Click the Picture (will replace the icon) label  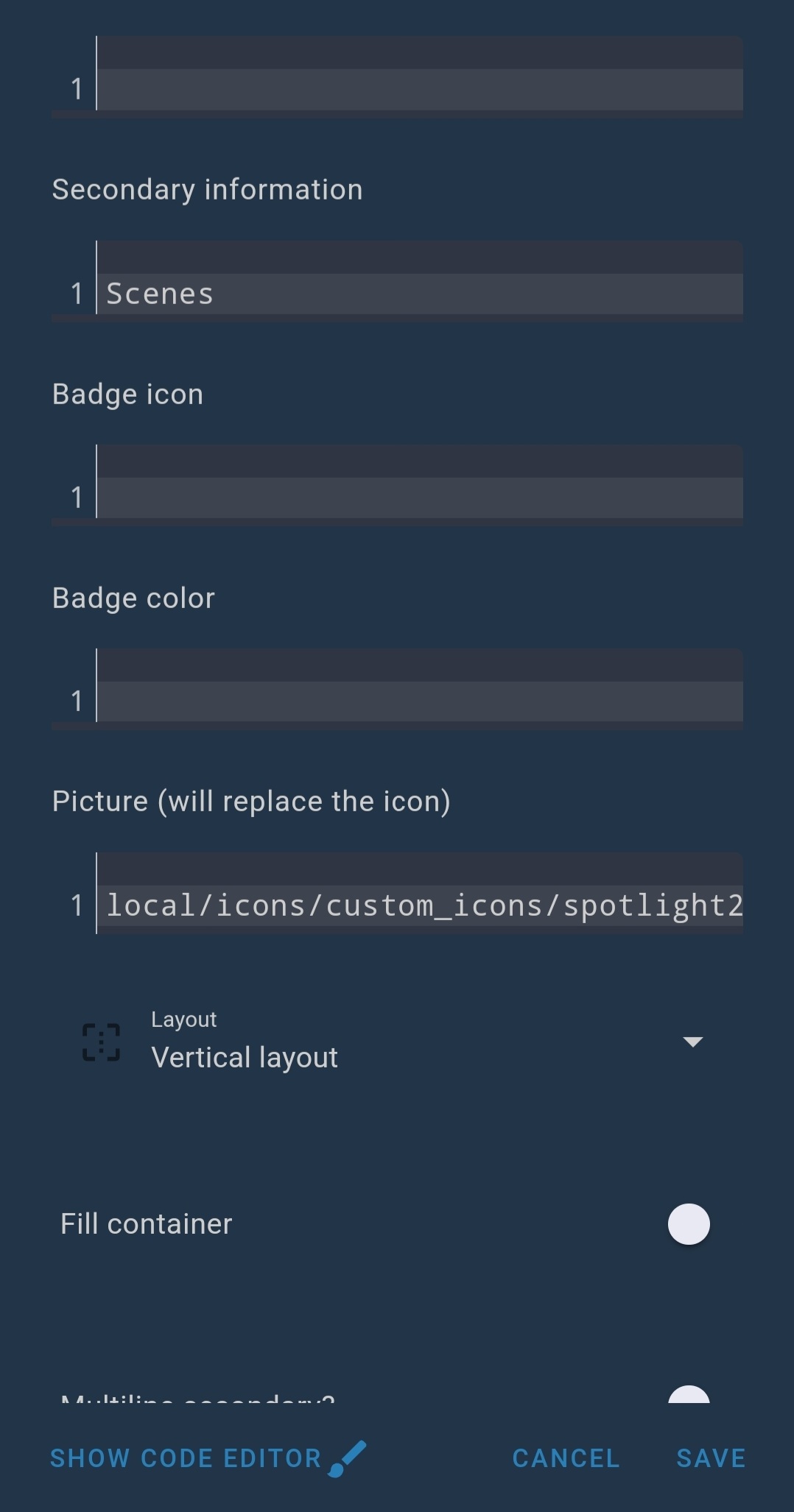[x=252, y=800]
